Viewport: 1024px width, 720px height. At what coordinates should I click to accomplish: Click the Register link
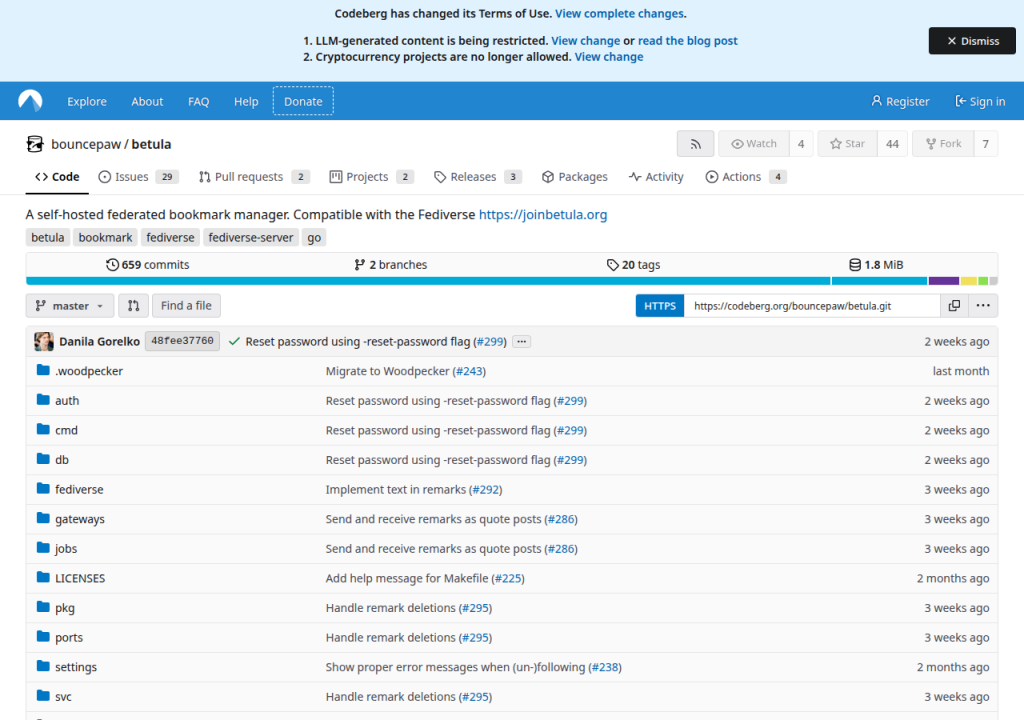[x=900, y=101]
